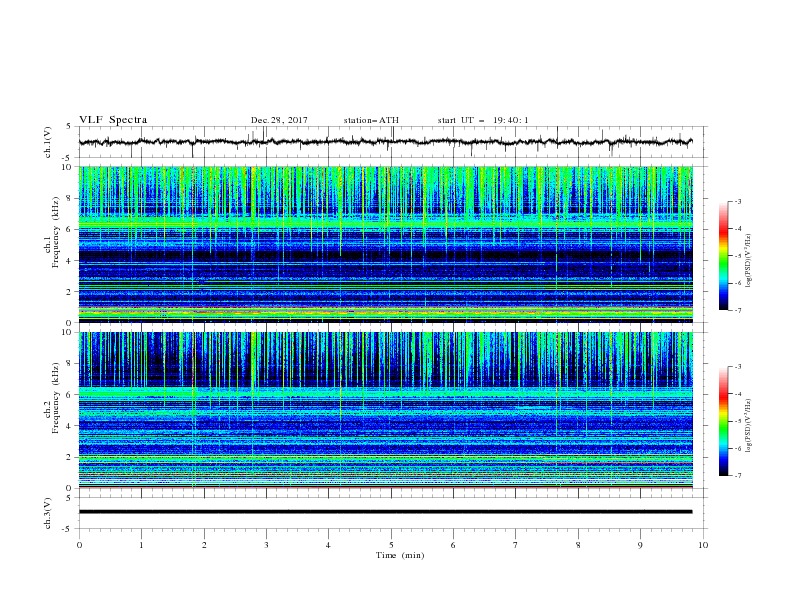This screenshot has height=612, width=792.
Task: Click the "6" tick on Time axis
Action: point(453,545)
